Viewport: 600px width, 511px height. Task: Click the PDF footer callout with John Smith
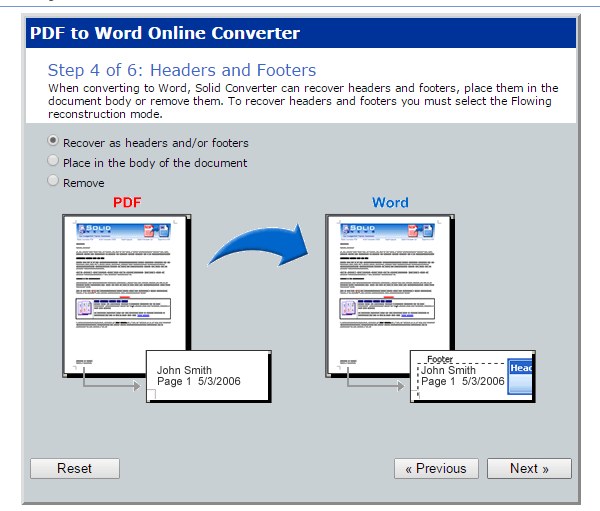coord(208,376)
